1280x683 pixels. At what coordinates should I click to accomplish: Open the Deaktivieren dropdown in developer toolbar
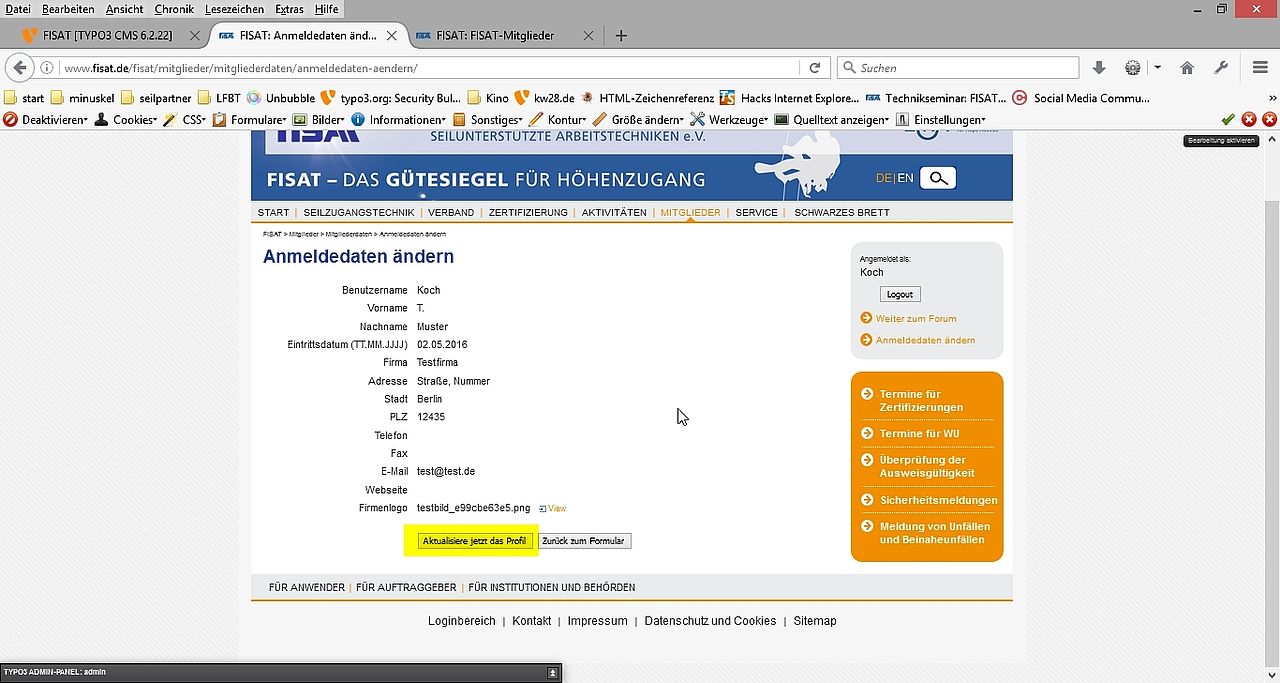click(x=46, y=119)
